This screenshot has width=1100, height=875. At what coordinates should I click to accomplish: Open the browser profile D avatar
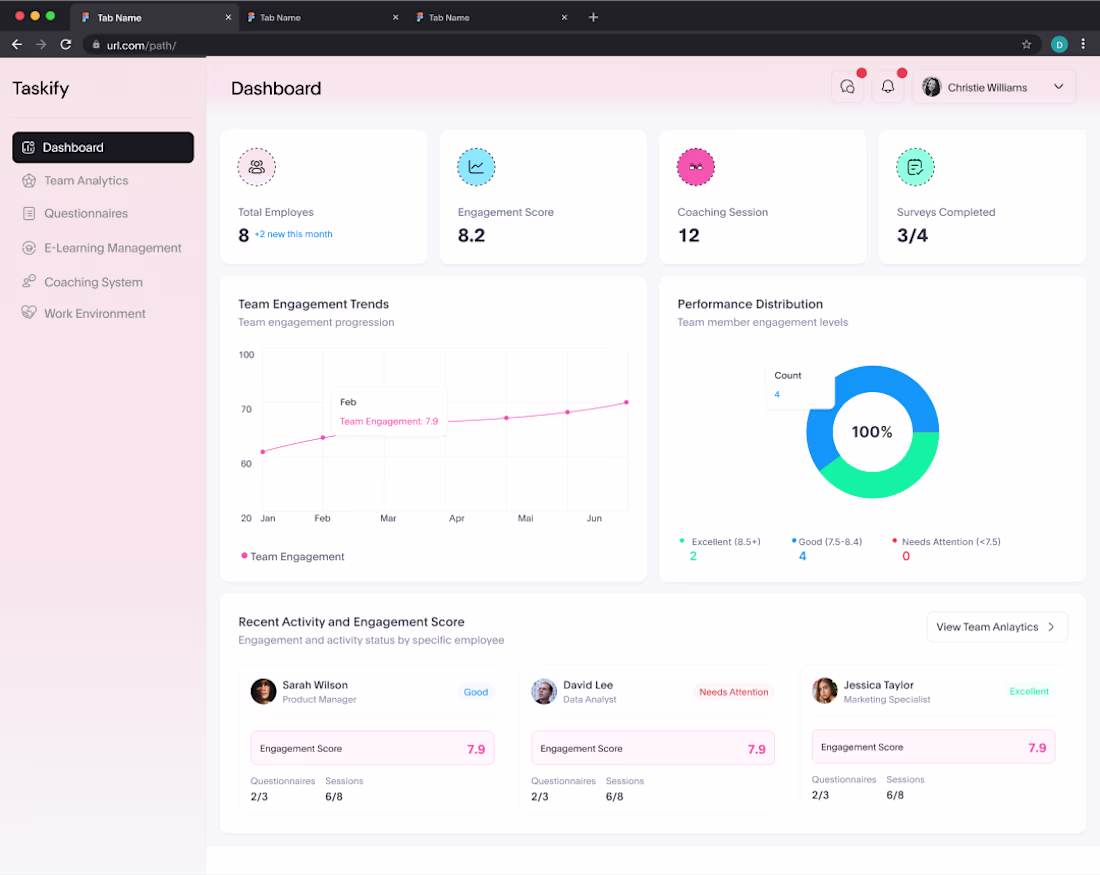click(x=1059, y=45)
